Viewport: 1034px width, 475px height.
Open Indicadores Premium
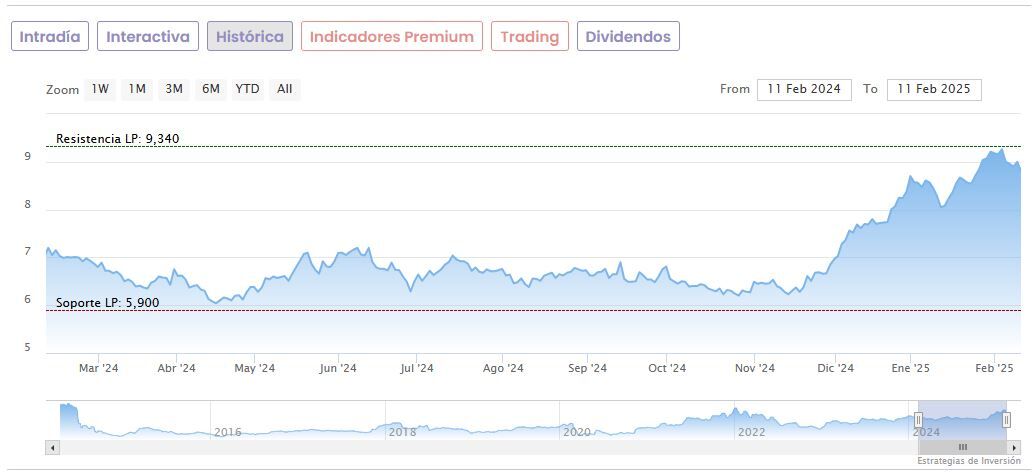click(391, 37)
